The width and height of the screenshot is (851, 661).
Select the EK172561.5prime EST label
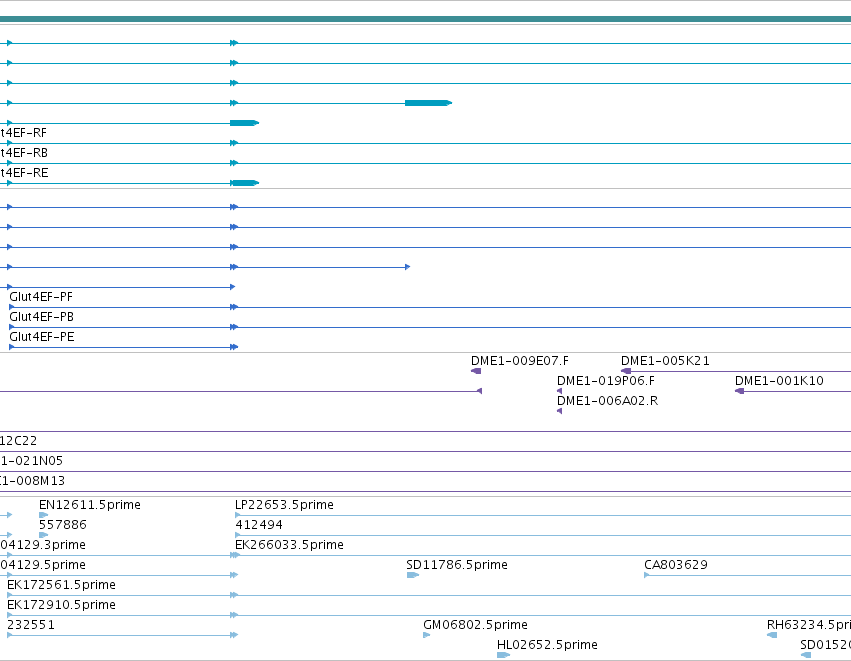[x=61, y=585]
